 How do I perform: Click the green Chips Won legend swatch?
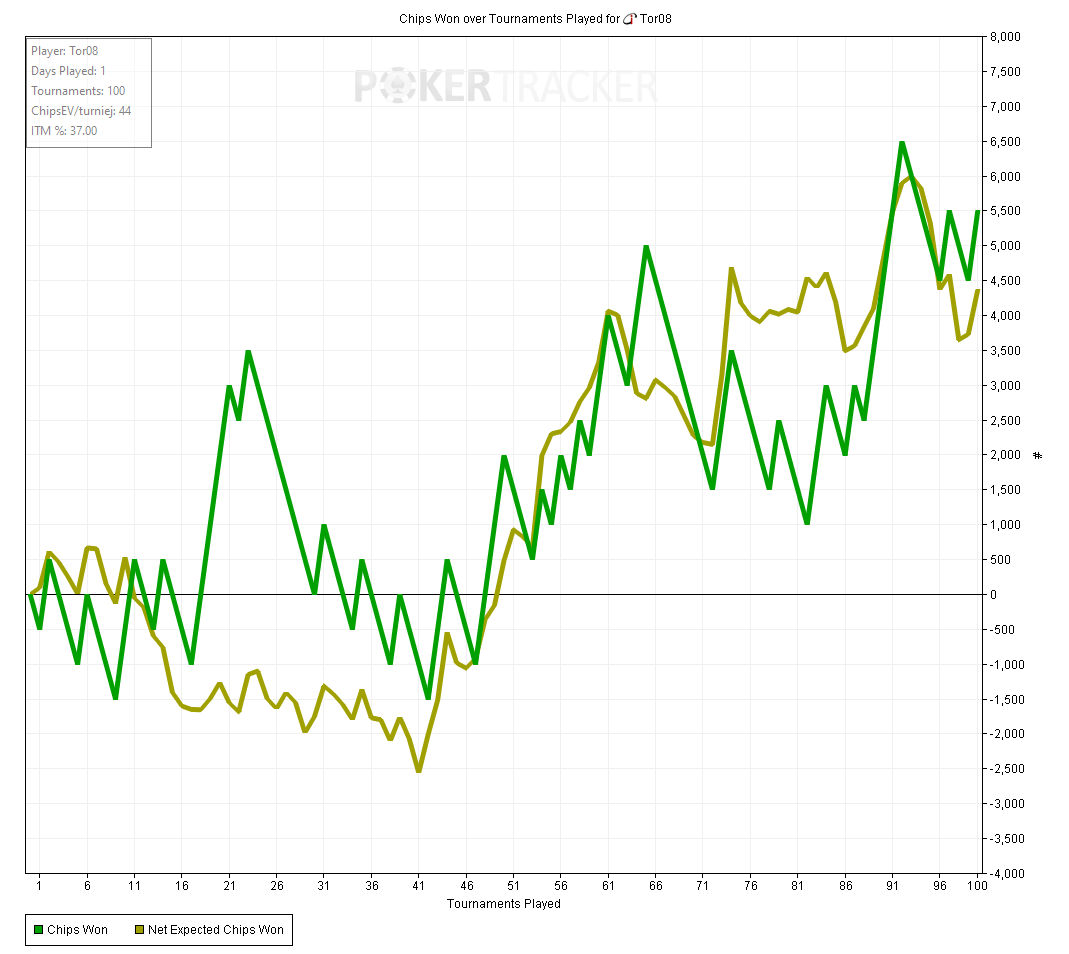(x=39, y=930)
